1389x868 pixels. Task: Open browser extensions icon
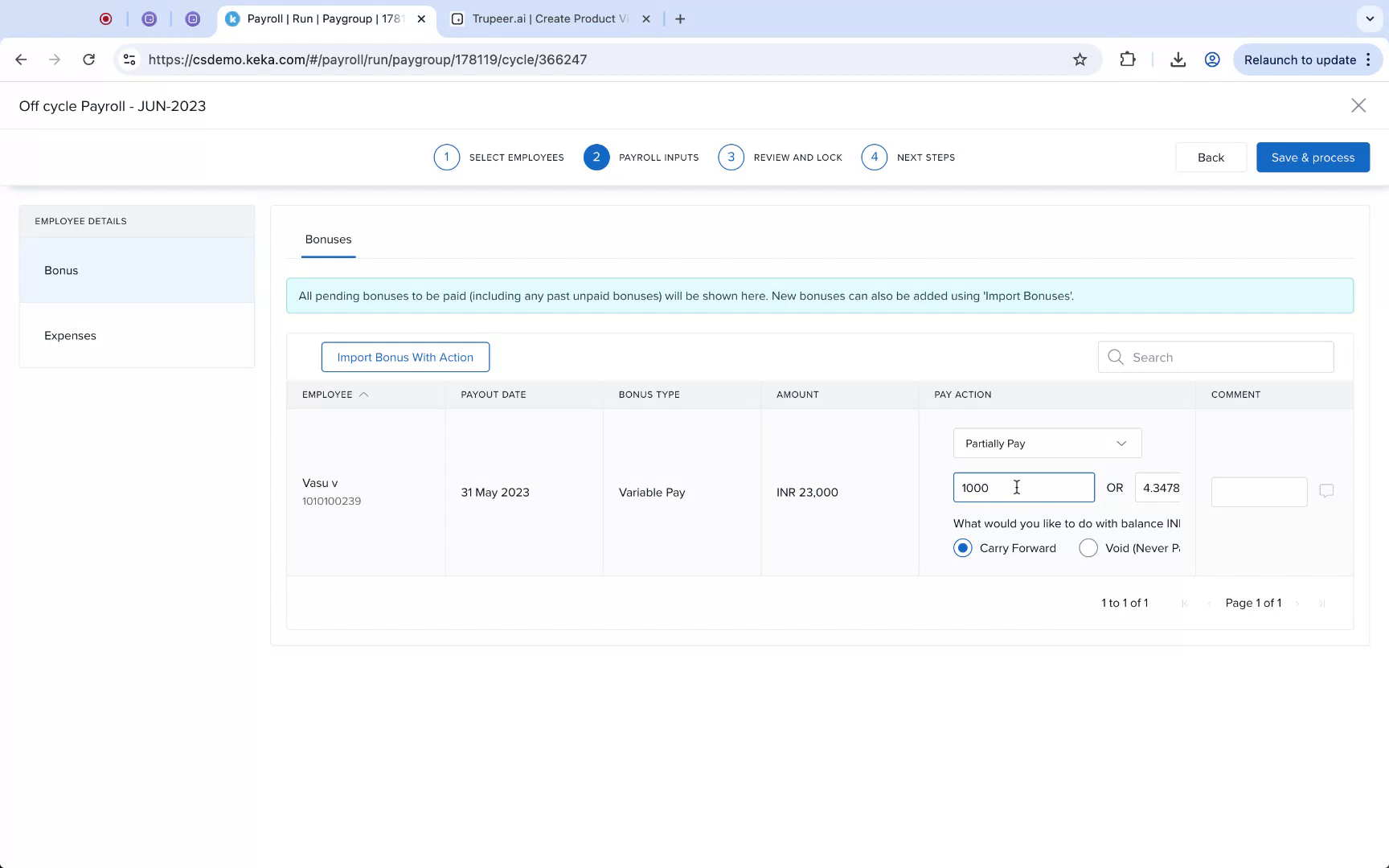[1128, 59]
